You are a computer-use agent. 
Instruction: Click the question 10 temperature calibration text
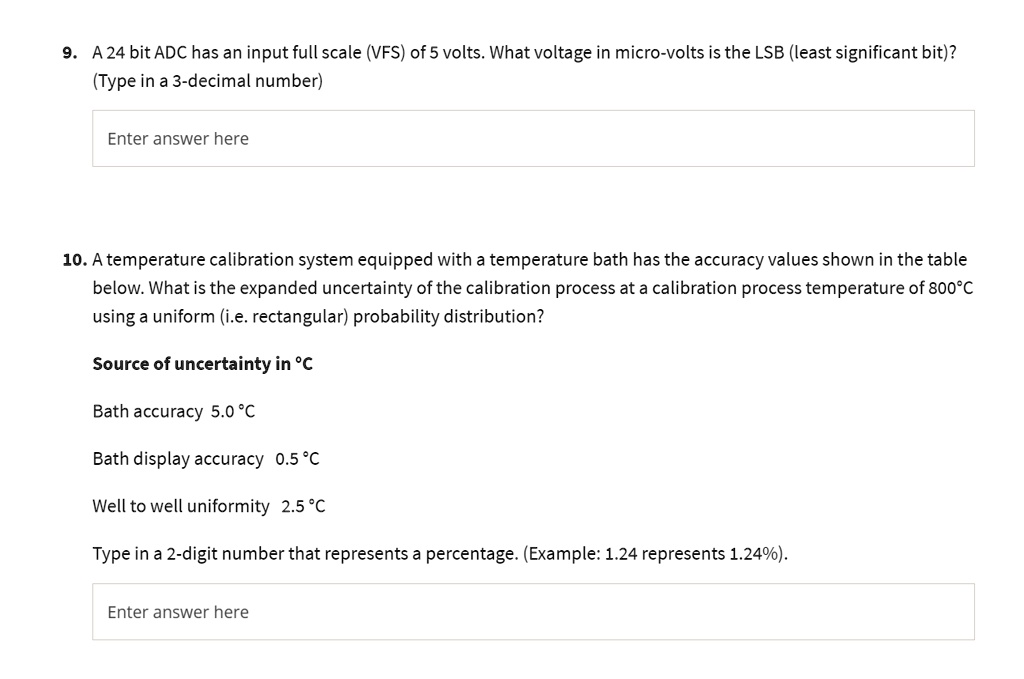[x=530, y=288]
